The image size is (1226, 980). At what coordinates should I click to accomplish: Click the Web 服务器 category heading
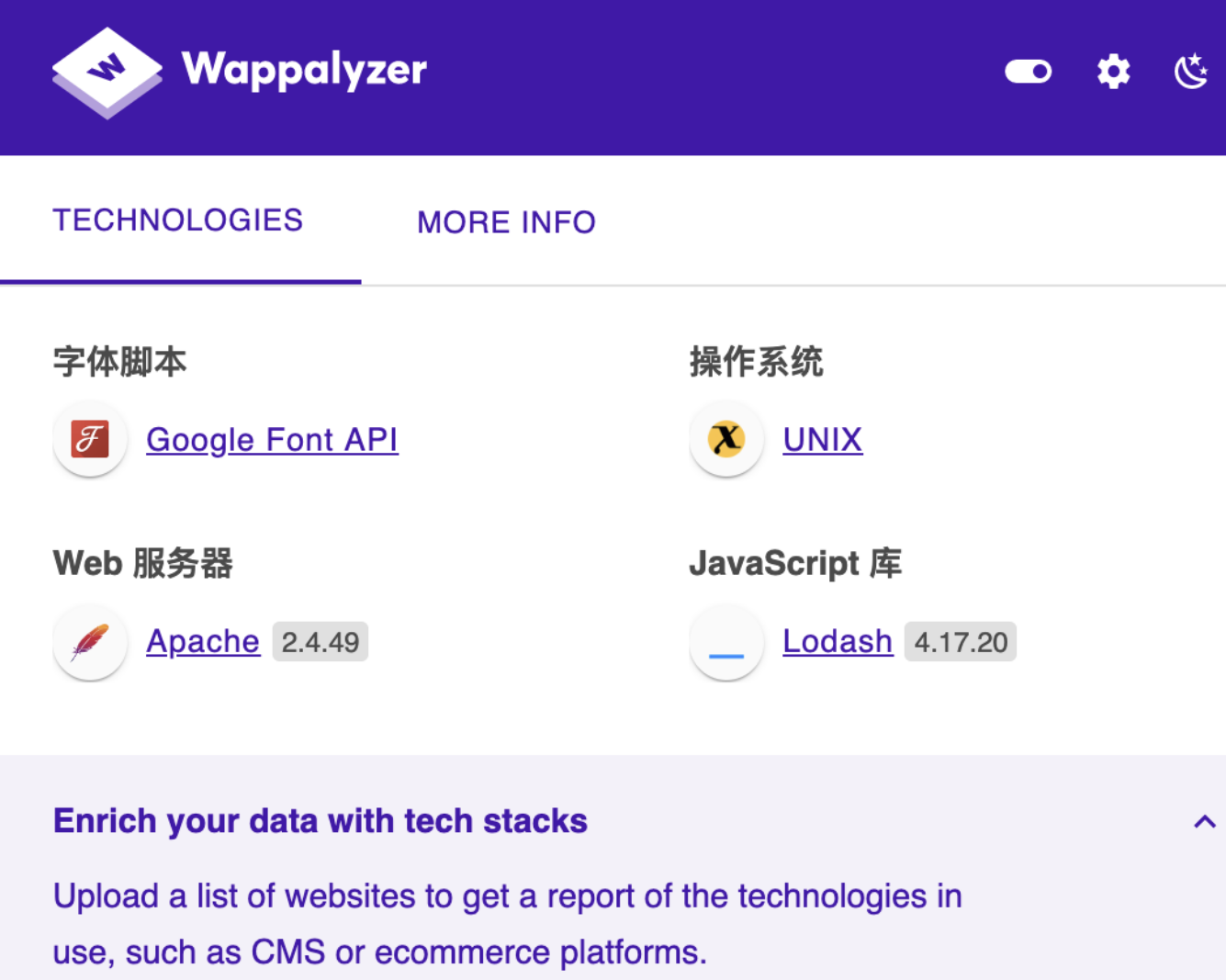(143, 563)
